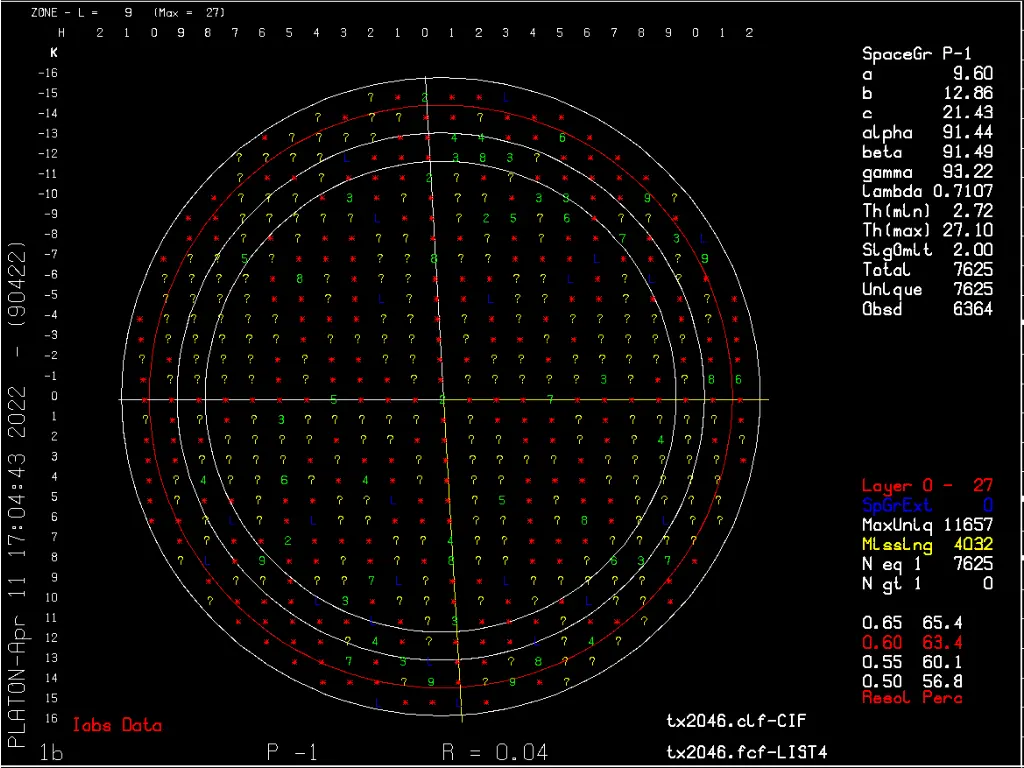Click the 'K' axis header label
Screen dimensions: 1024x768
54,54
